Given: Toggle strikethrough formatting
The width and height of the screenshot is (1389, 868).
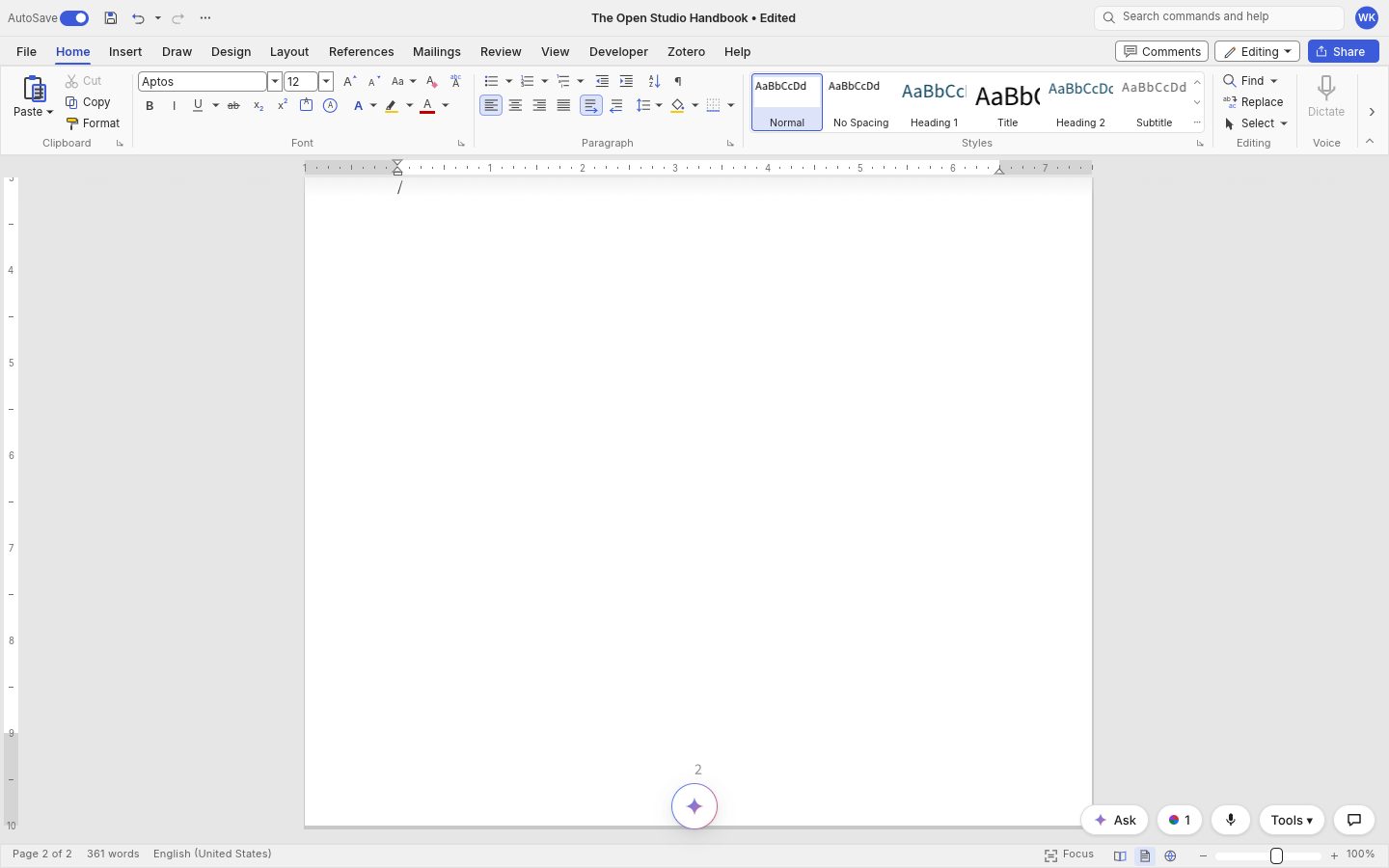Looking at the screenshot, I should (x=233, y=106).
